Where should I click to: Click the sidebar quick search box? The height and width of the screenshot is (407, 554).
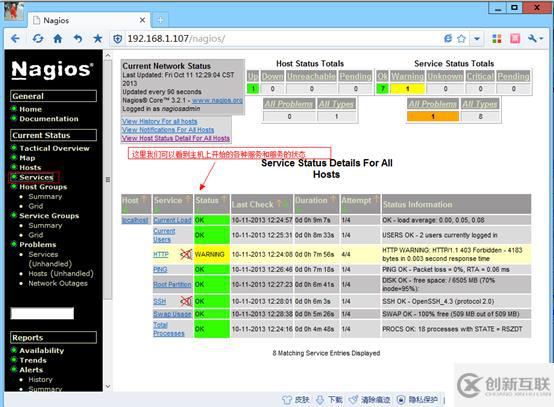tap(42, 313)
